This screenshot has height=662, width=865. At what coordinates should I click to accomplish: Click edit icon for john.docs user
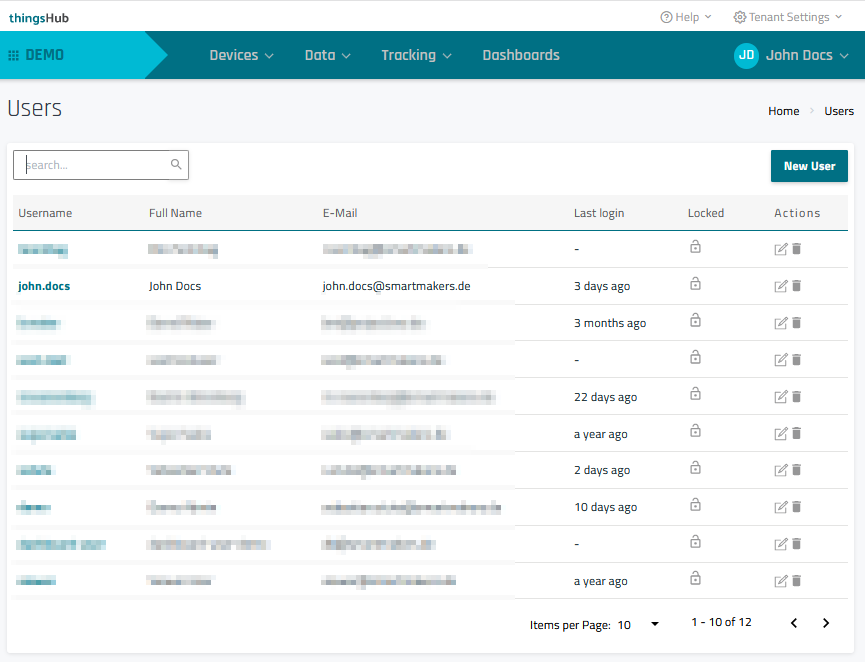point(781,286)
